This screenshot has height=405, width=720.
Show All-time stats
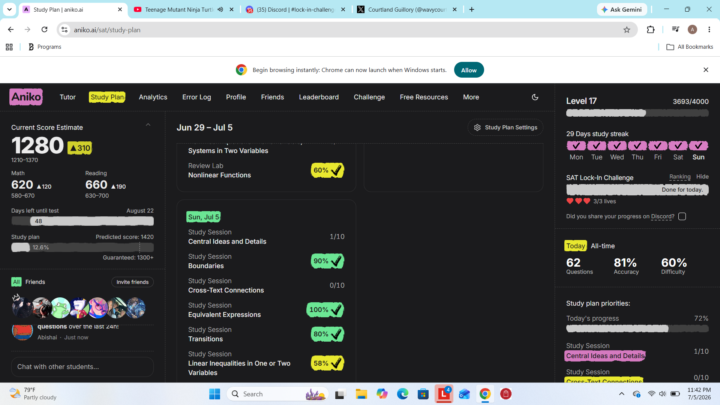point(602,246)
